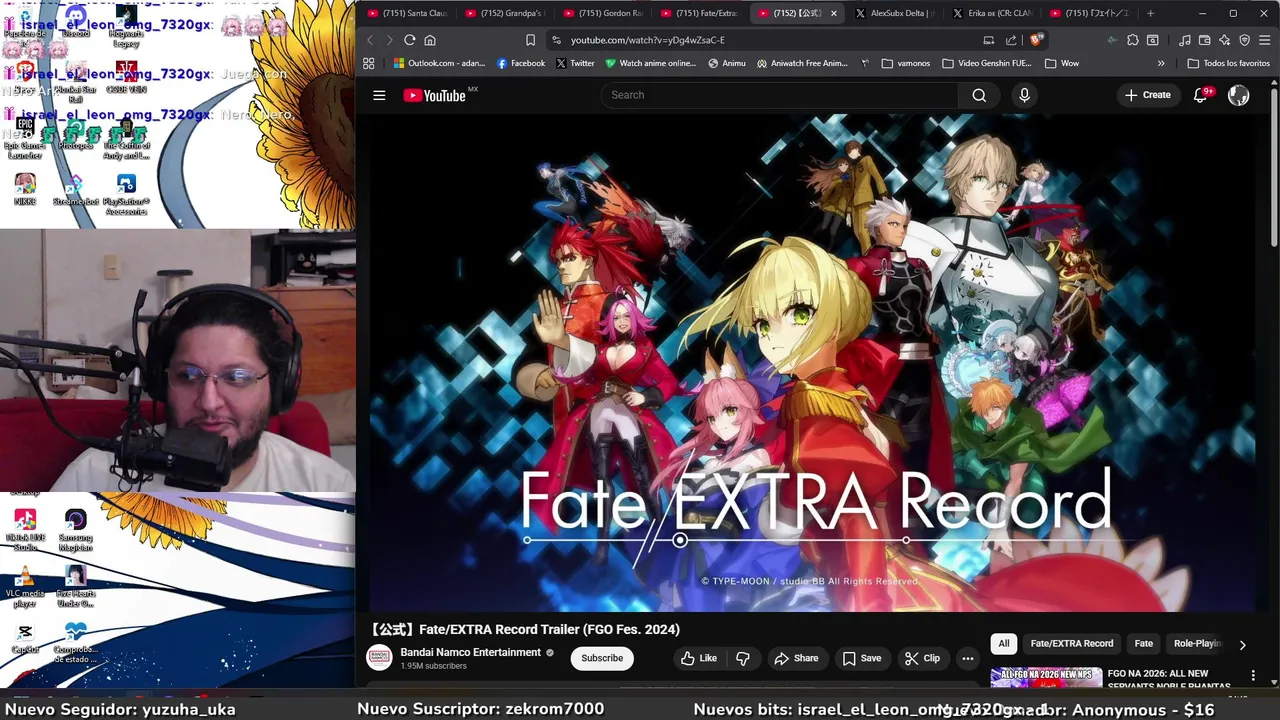Switch to Gordon Ramsay browser tab
Viewport: 1280px width, 720px height.
pos(603,13)
